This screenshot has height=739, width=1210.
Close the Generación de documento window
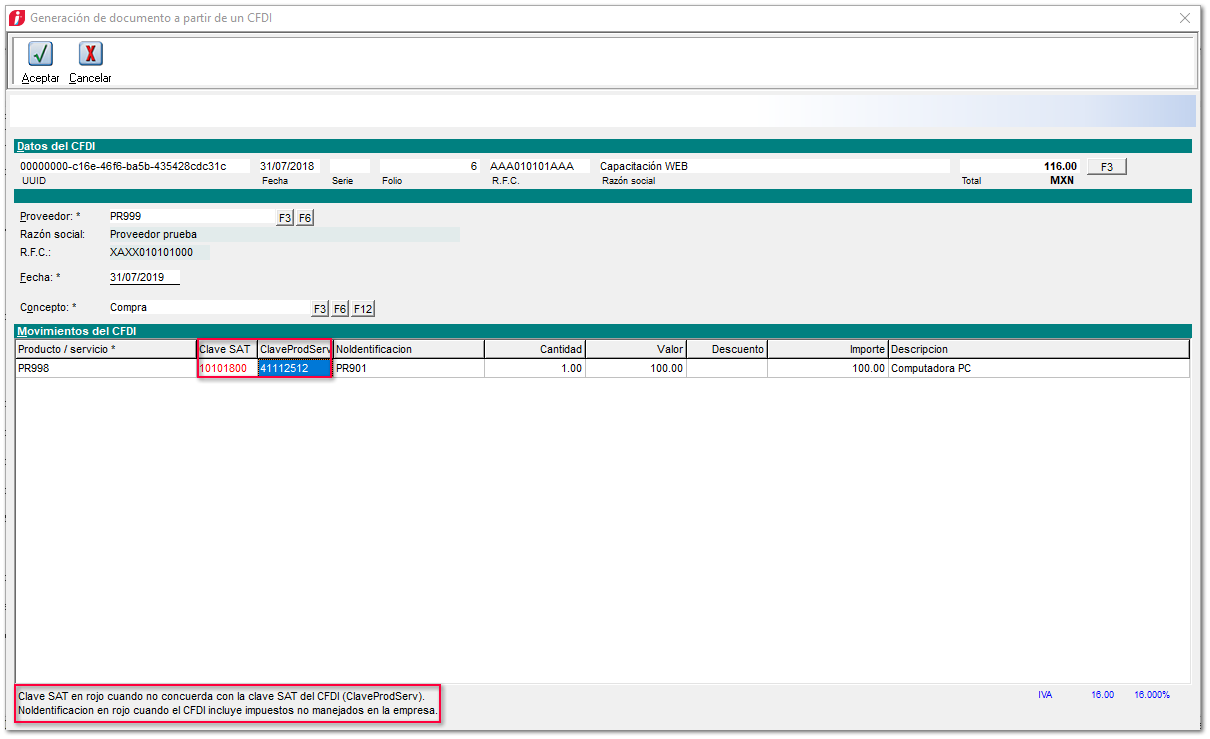pyautogui.click(x=1186, y=18)
